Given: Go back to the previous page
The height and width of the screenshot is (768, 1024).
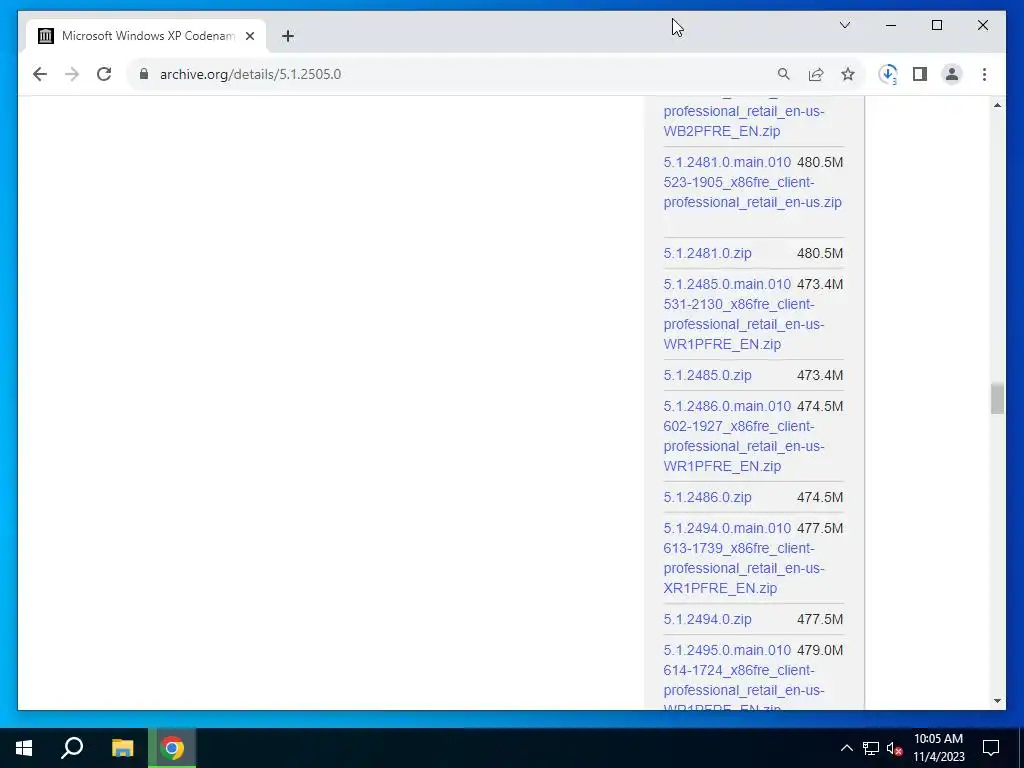Looking at the screenshot, I should pos(40,74).
